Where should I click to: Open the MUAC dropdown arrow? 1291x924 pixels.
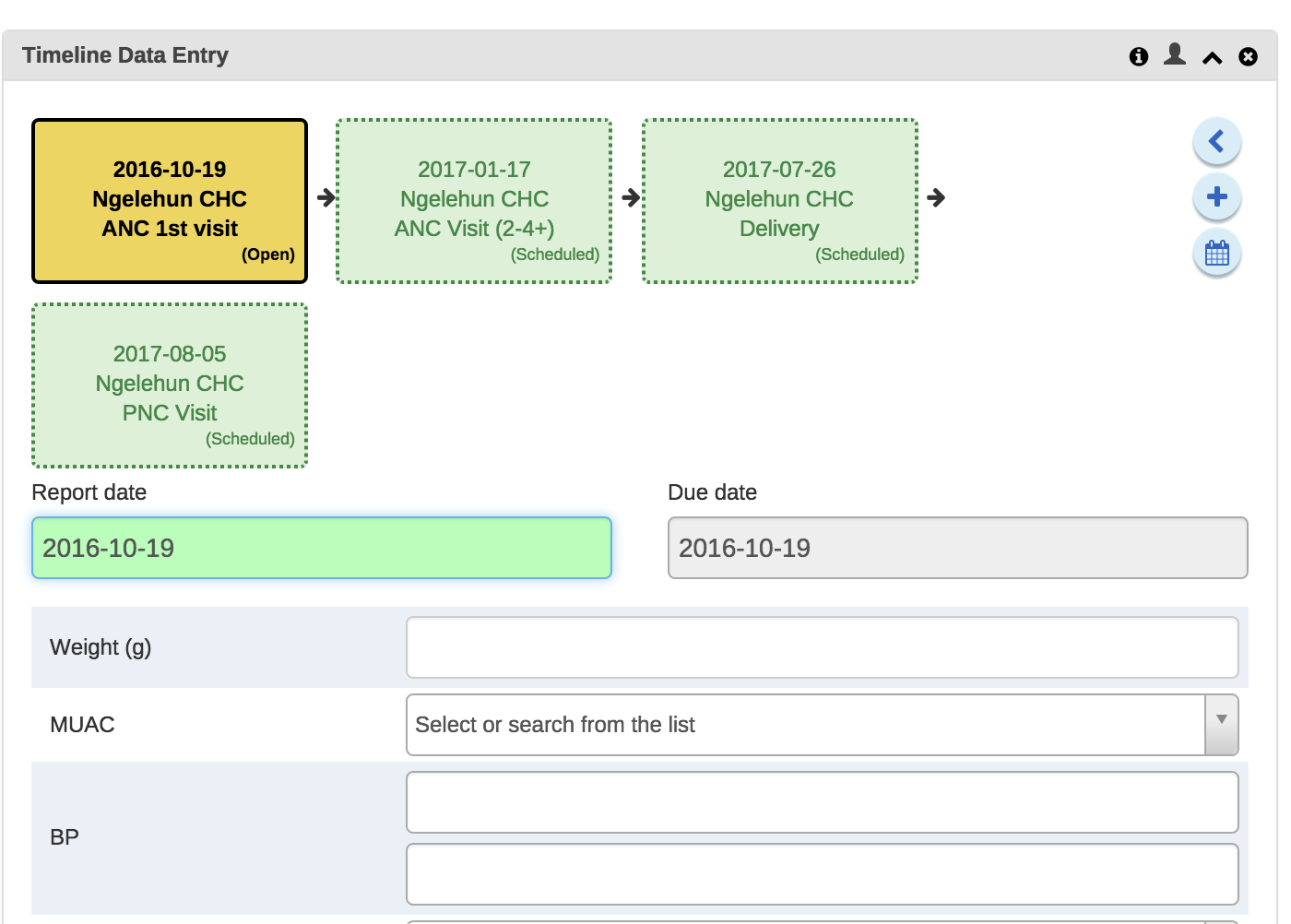(1221, 725)
